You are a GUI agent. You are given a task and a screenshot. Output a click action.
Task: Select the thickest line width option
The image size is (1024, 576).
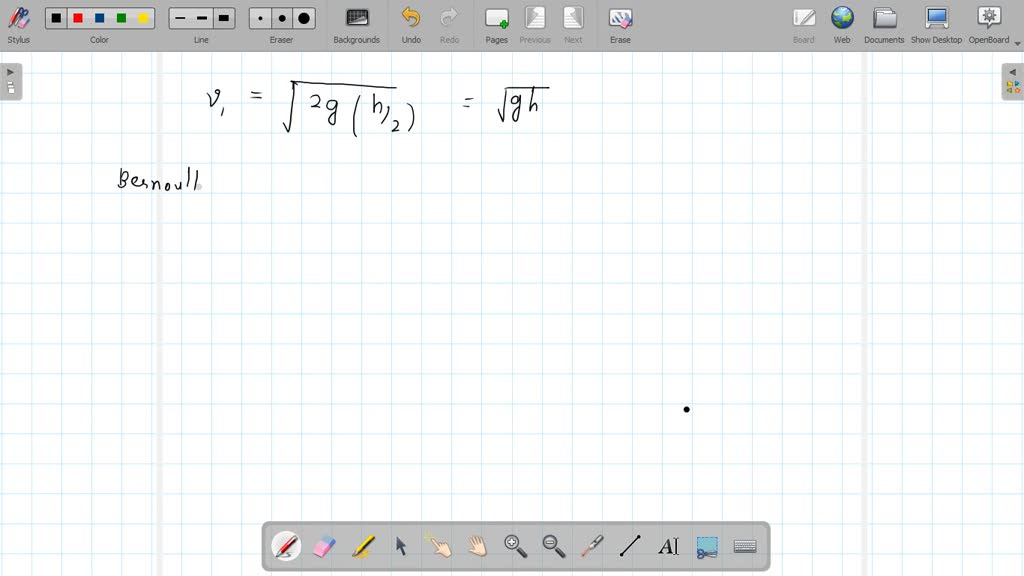coord(224,18)
